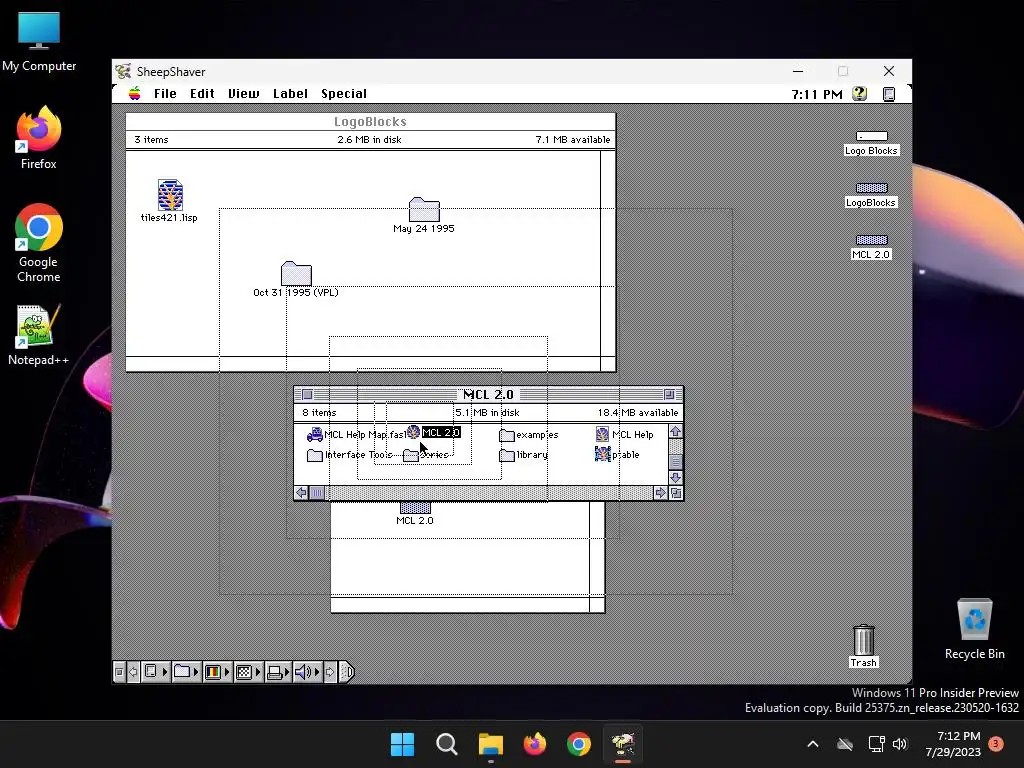Open the Windows Recycle Bin
This screenshot has width=1024, height=768.
tap(974, 628)
